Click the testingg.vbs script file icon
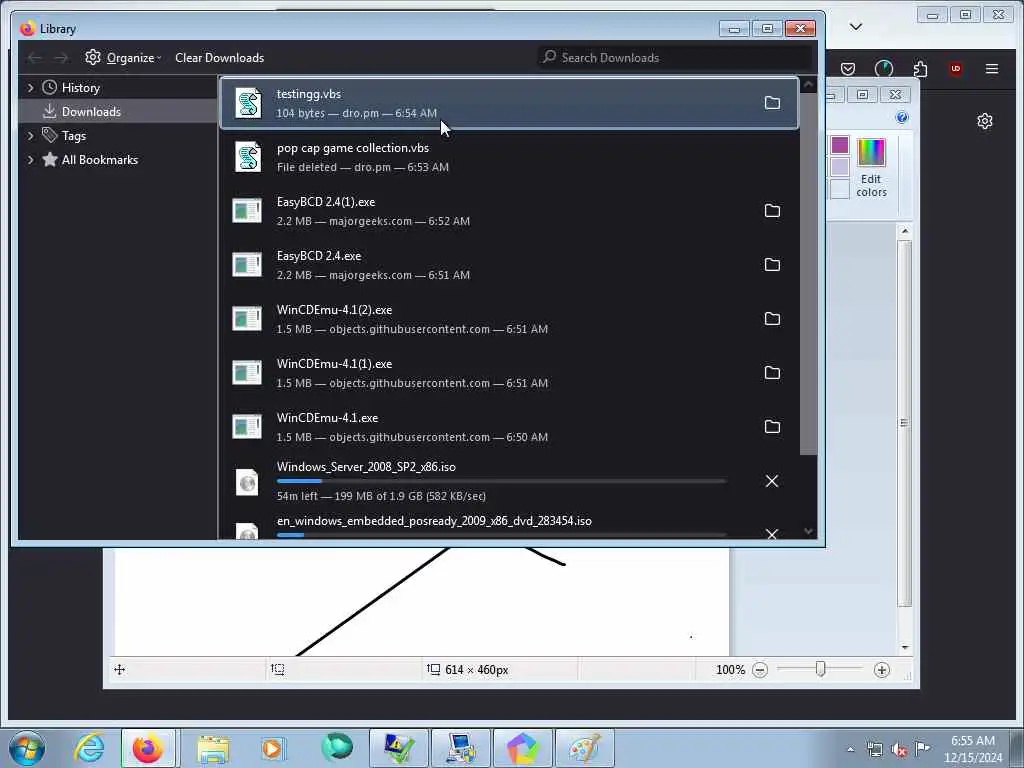1024x768 pixels. pos(248,103)
